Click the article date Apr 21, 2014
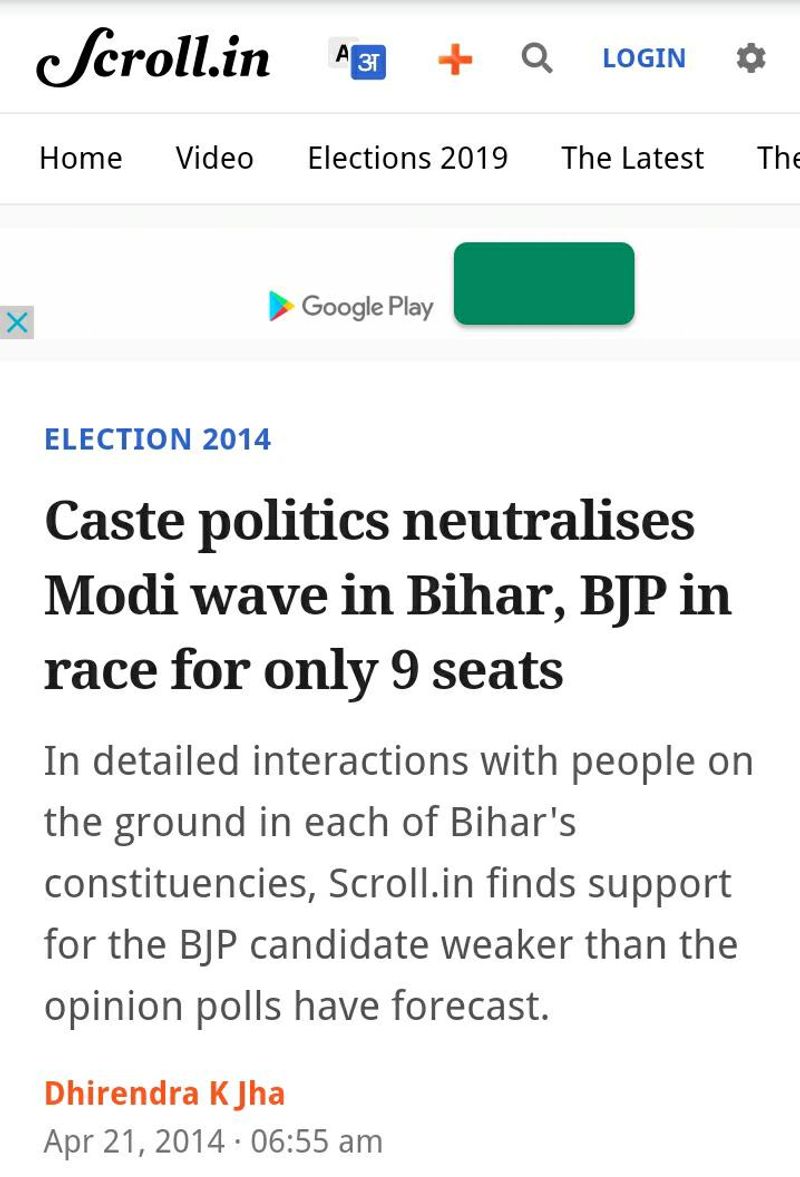 tap(134, 1141)
